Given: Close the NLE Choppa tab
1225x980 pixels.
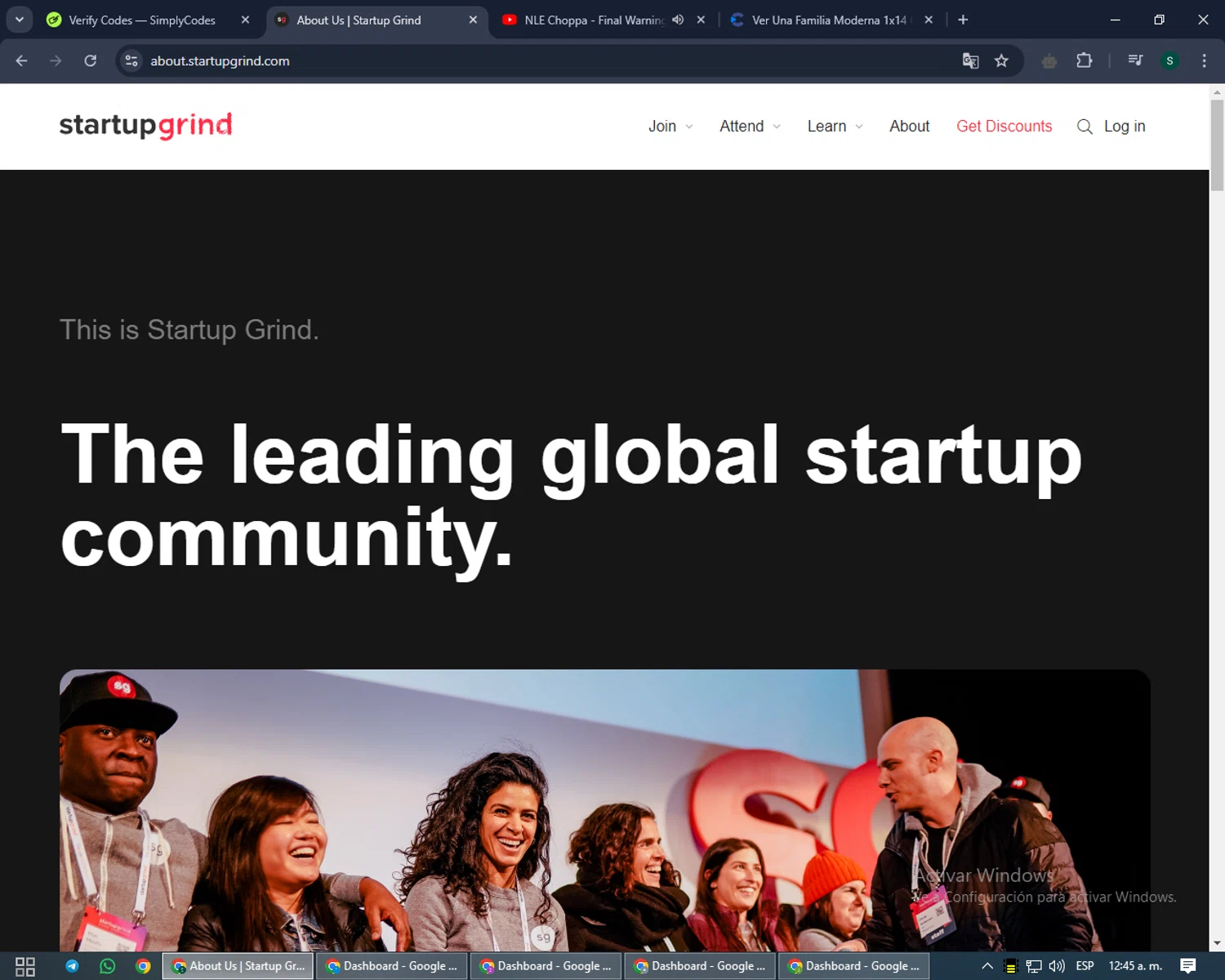Looking at the screenshot, I should (x=701, y=20).
